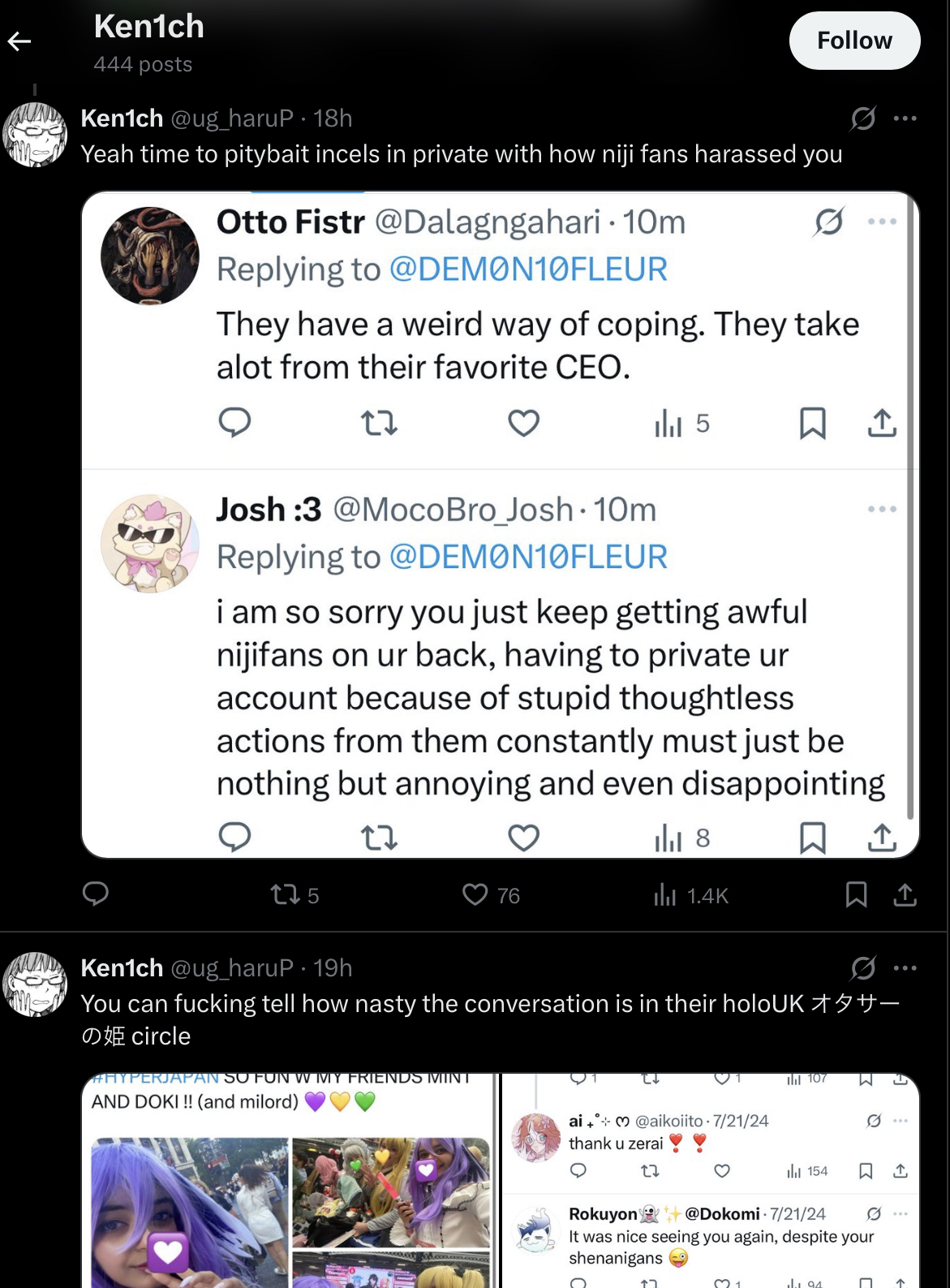
Task: Click the Grok icon on the 19h post
Action: tap(863, 968)
